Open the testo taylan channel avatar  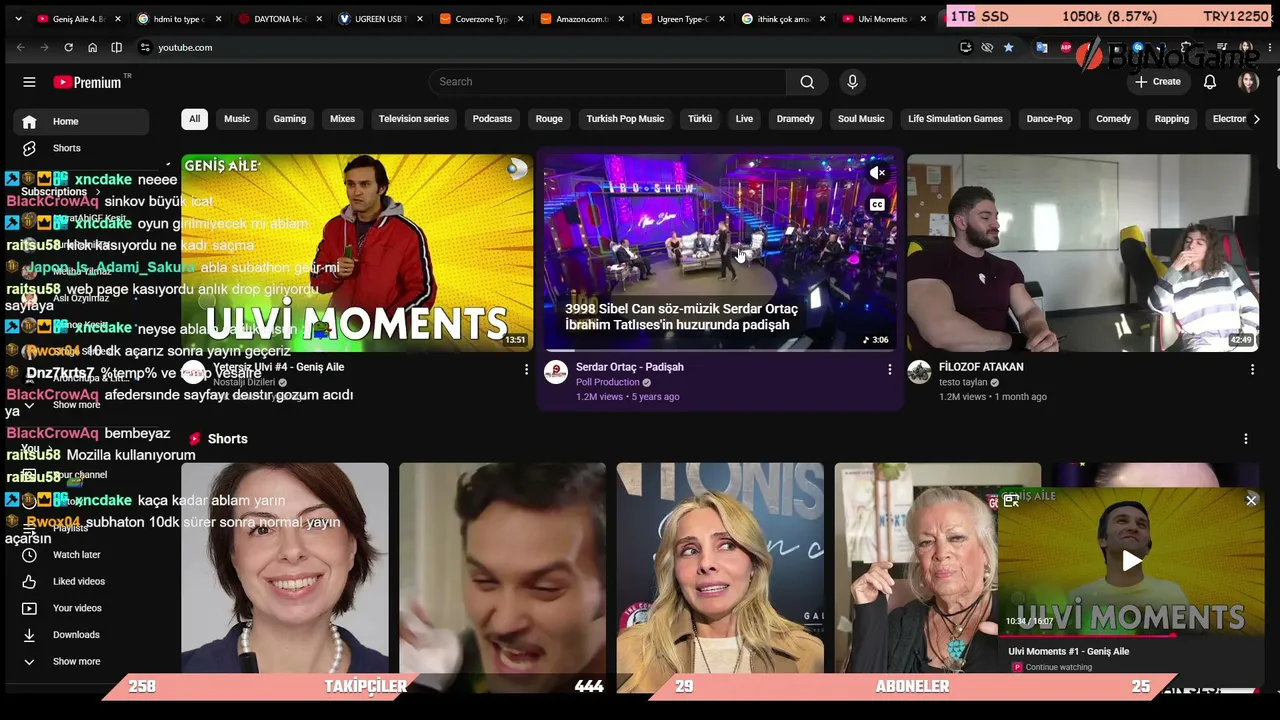pos(919,373)
